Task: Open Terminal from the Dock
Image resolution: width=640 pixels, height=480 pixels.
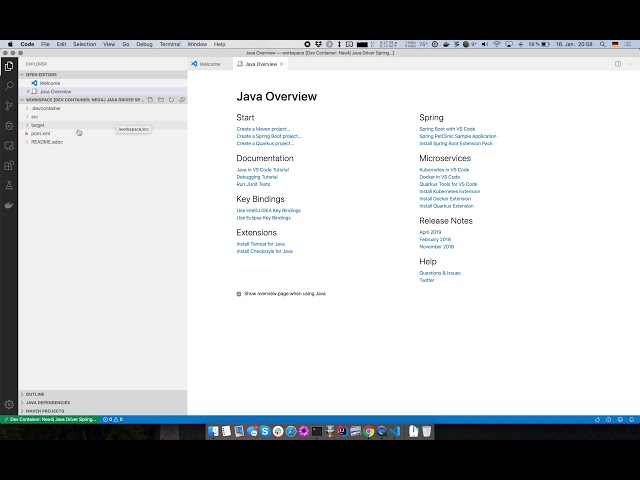Action: 317,431
